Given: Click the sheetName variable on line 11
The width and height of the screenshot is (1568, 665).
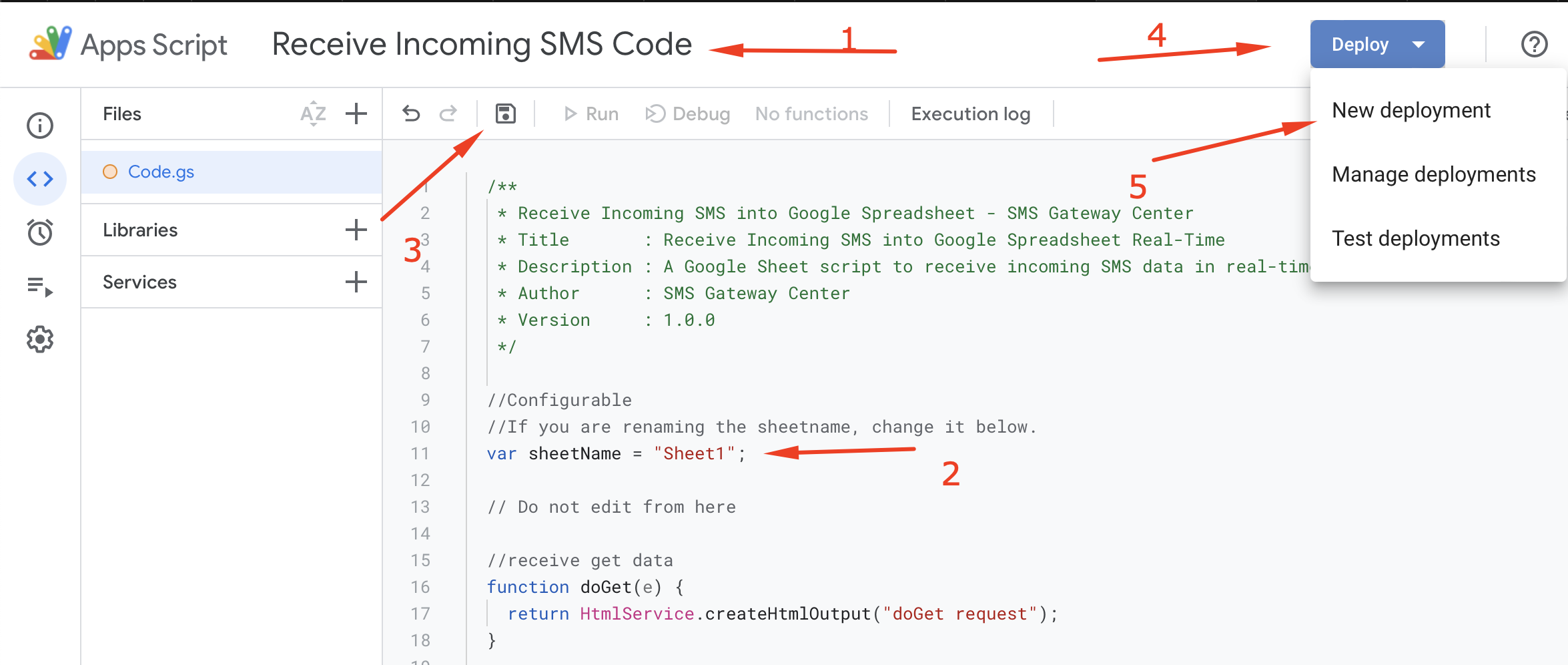Looking at the screenshot, I should coord(574,453).
